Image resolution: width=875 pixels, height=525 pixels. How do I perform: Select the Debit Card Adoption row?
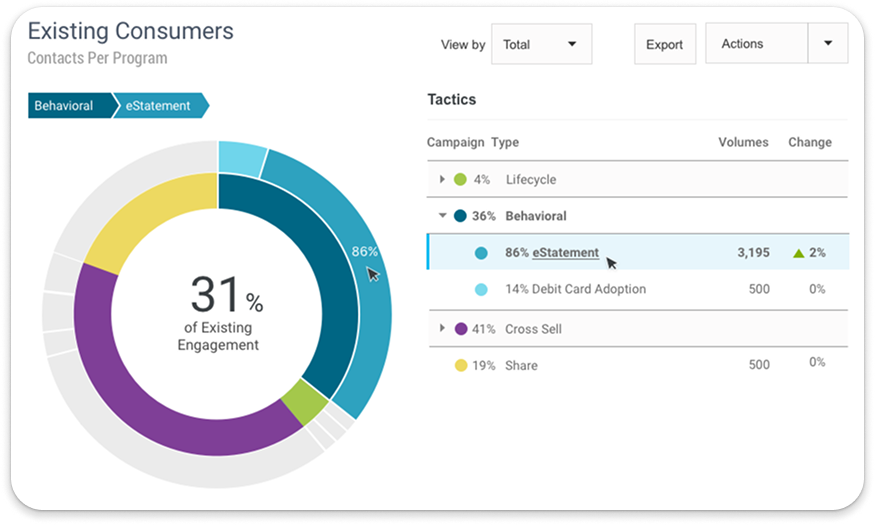click(x=638, y=289)
